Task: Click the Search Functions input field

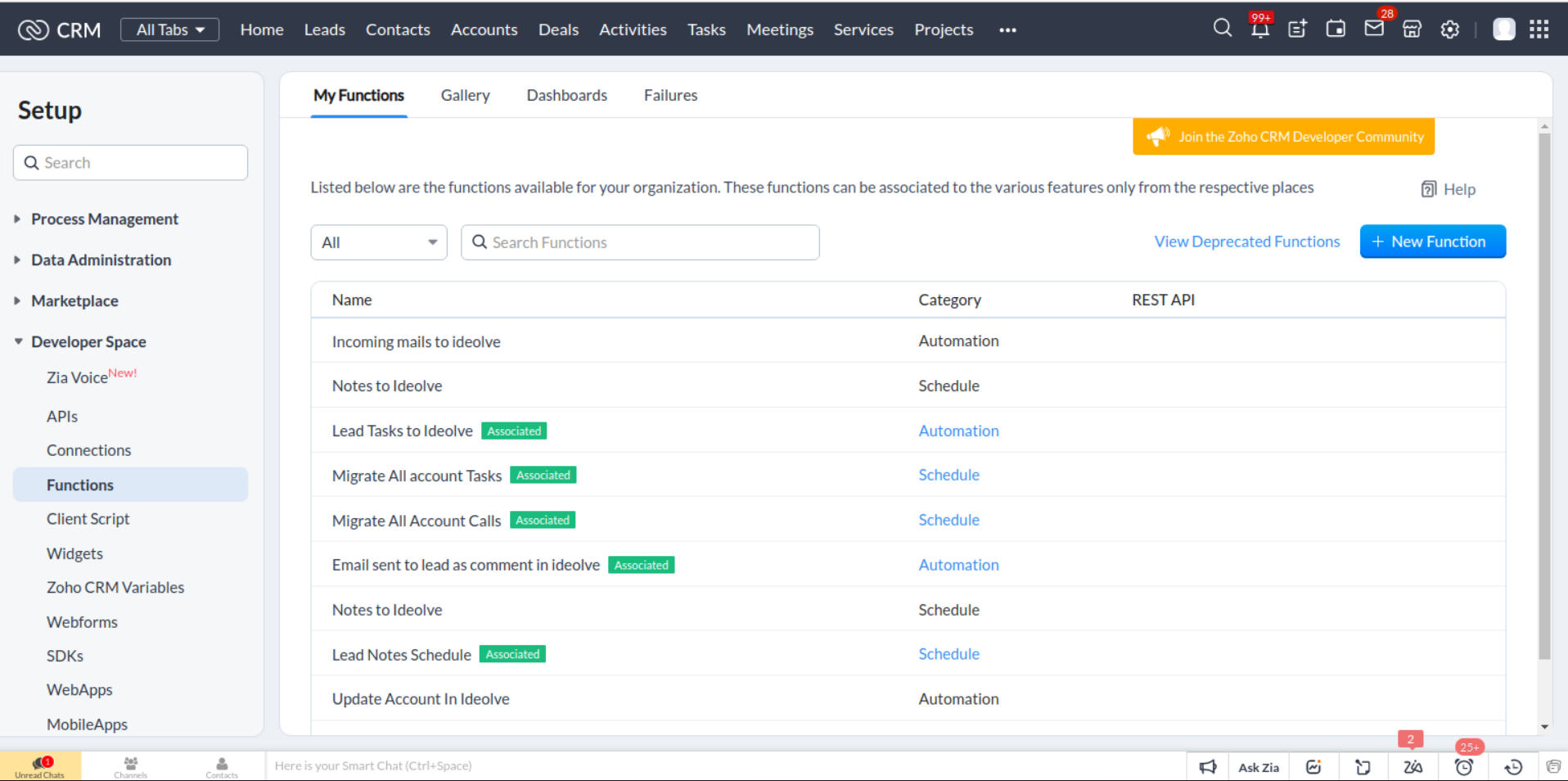Action: [640, 242]
